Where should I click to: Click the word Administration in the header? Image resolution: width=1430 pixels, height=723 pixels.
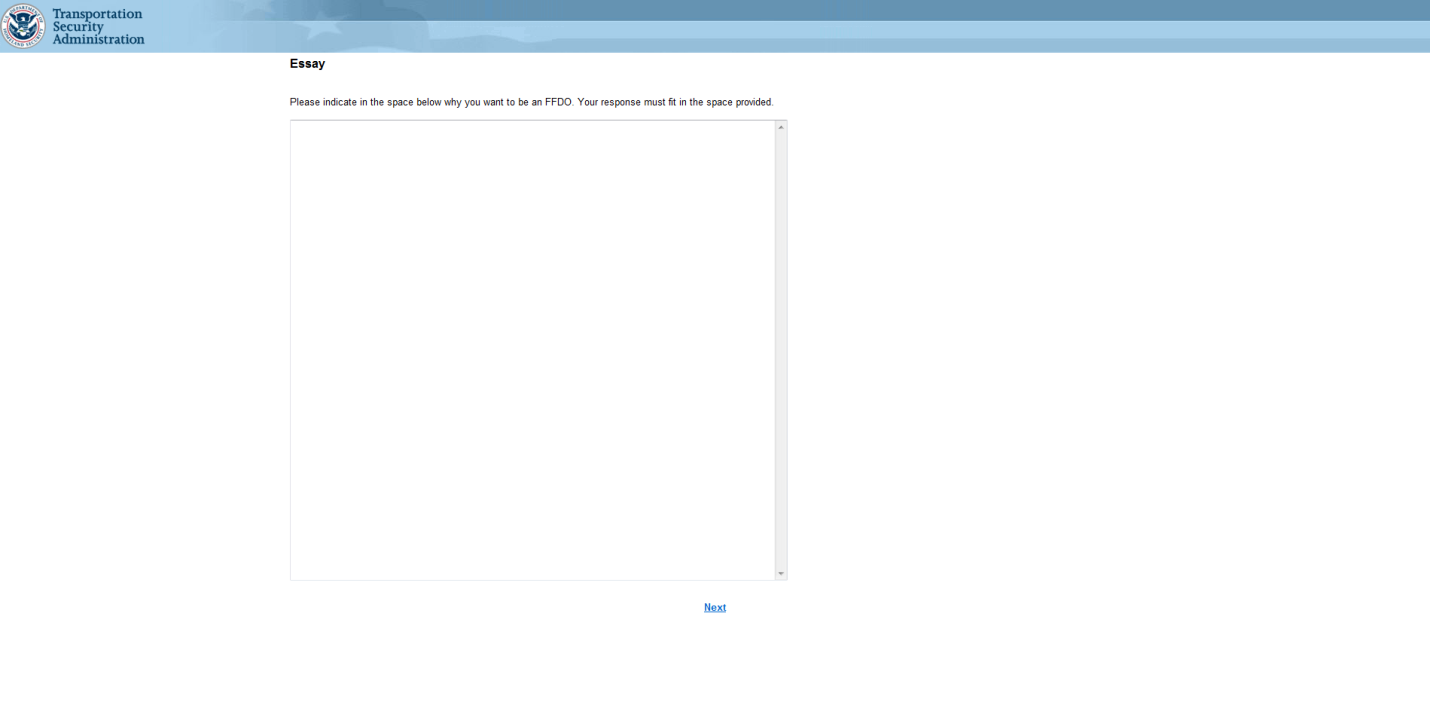pos(98,40)
